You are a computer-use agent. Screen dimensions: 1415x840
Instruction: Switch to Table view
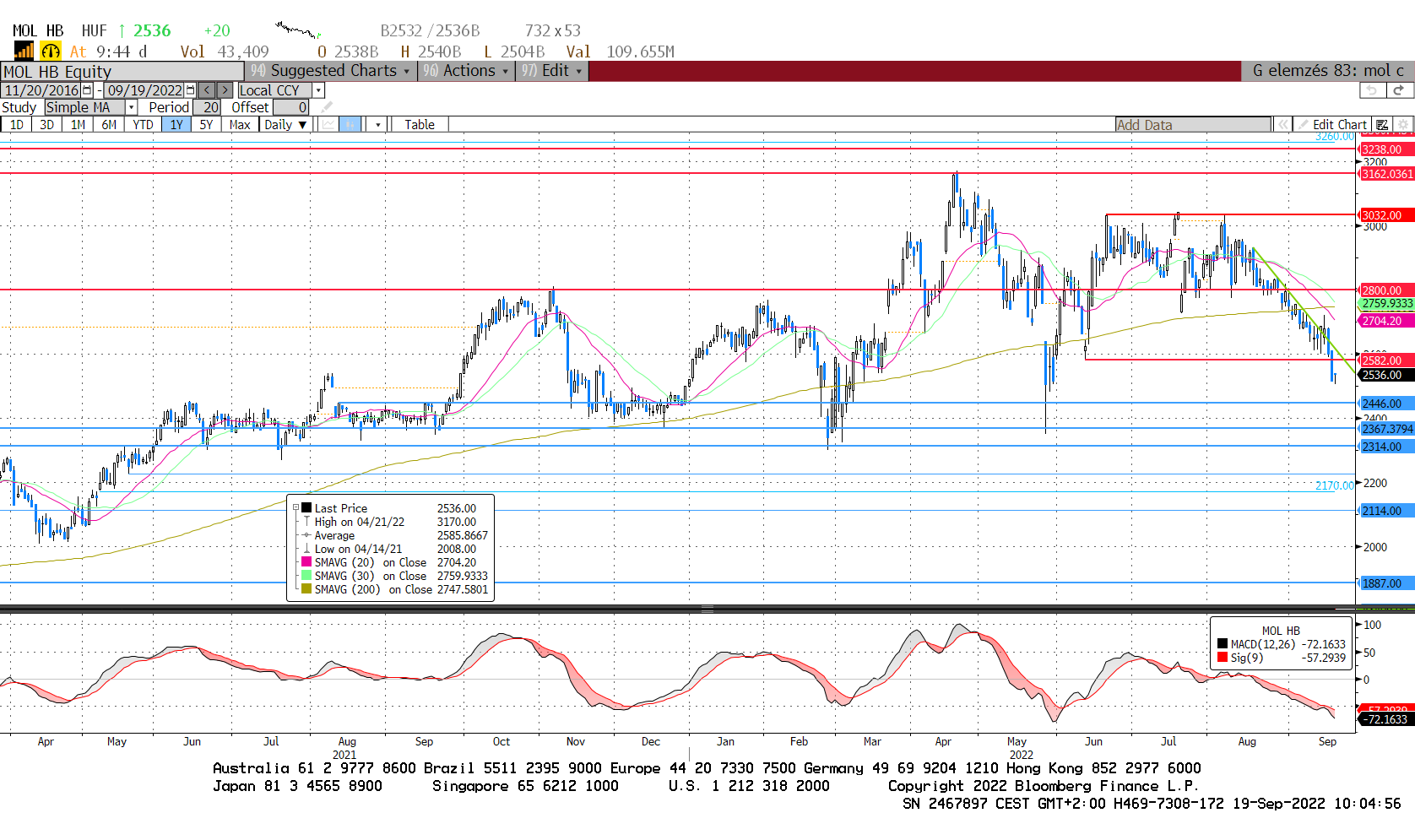[x=420, y=125]
